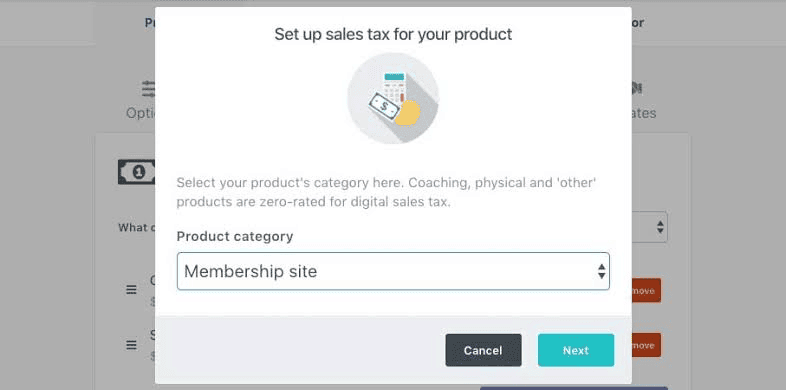786x390 pixels.
Task: Click the second orange Remove button
Action: [x=646, y=345]
